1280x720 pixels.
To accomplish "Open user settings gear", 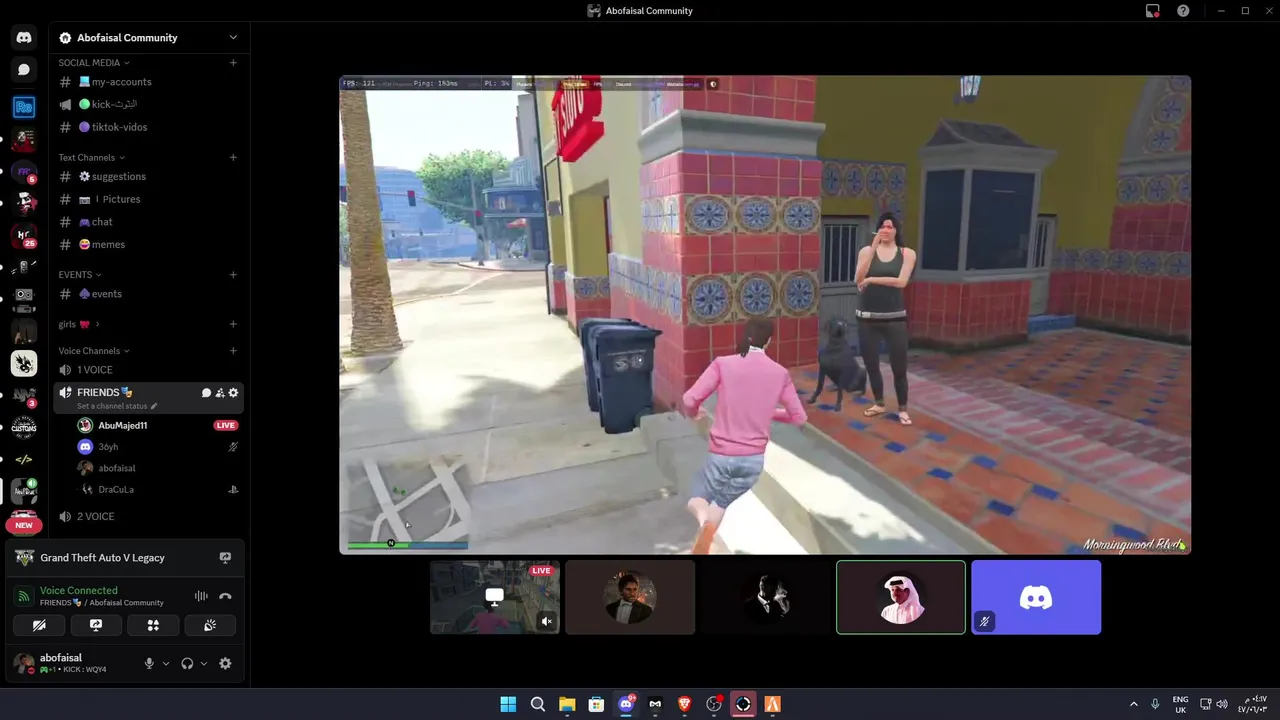I will [225, 663].
